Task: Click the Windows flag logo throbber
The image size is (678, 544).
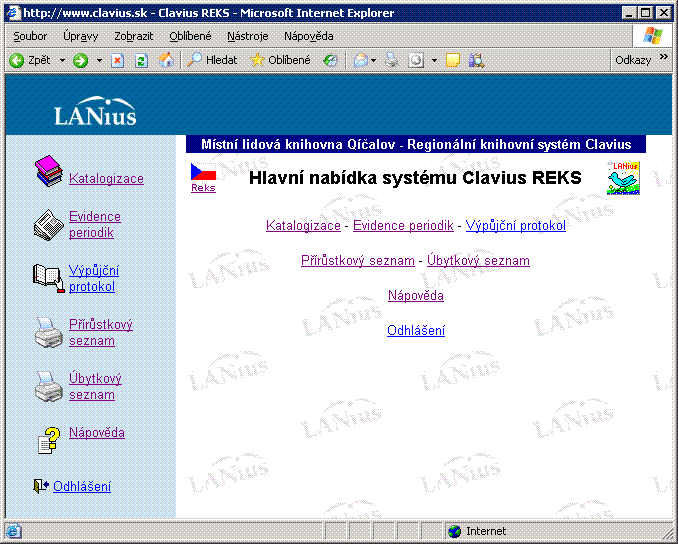Action: point(652,36)
